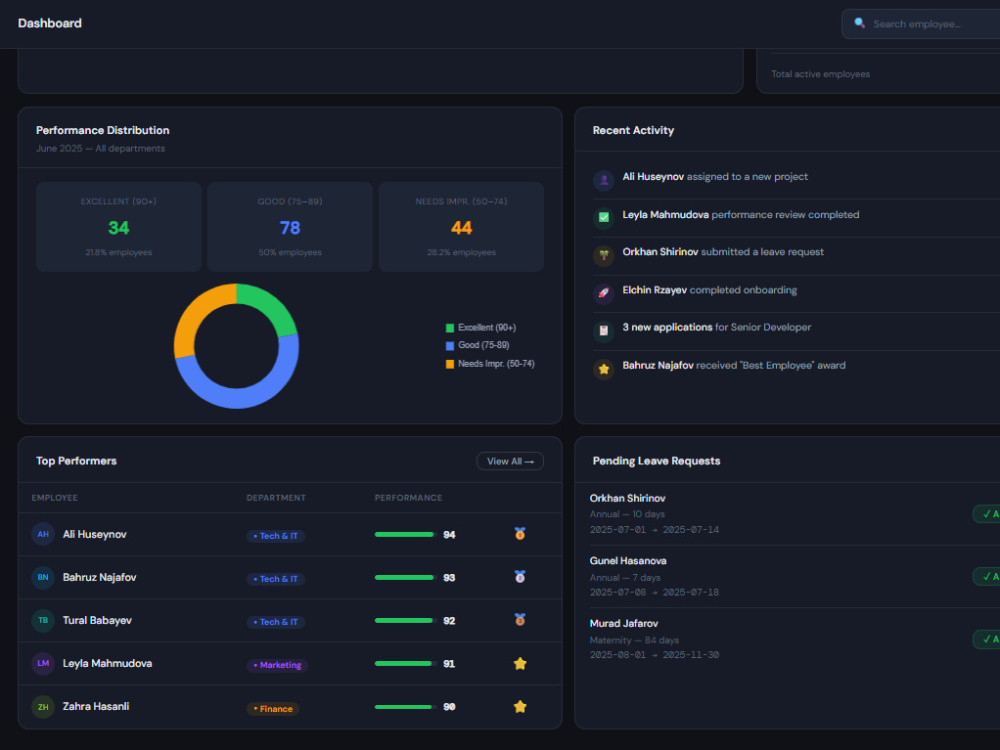The image size is (1000, 750).
Task: Click the ZH avatar for Zahra Hasanli
Action: [x=43, y=707]
